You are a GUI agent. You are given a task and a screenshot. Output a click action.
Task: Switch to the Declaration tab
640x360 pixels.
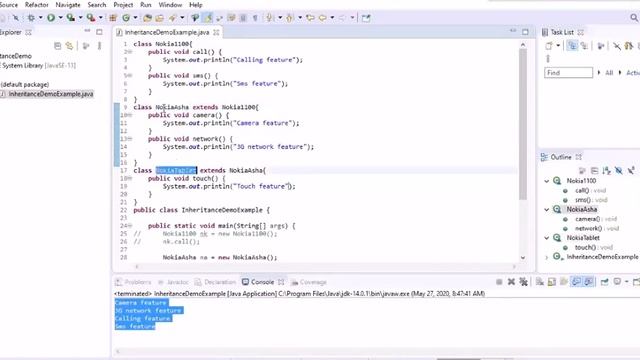(216, 282)
